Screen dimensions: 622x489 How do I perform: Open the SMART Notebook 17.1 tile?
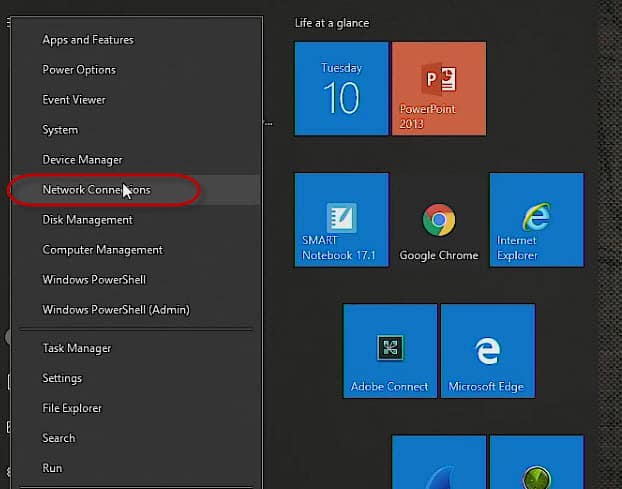[342, 220]
